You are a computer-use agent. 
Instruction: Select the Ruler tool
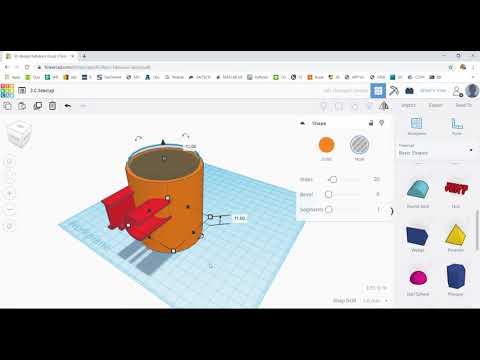(457, 126)
